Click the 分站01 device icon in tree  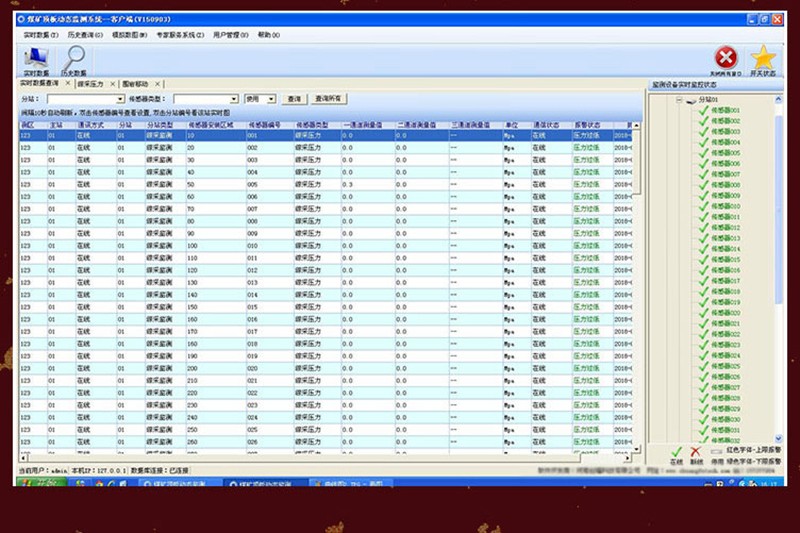[x=689, y=100]
